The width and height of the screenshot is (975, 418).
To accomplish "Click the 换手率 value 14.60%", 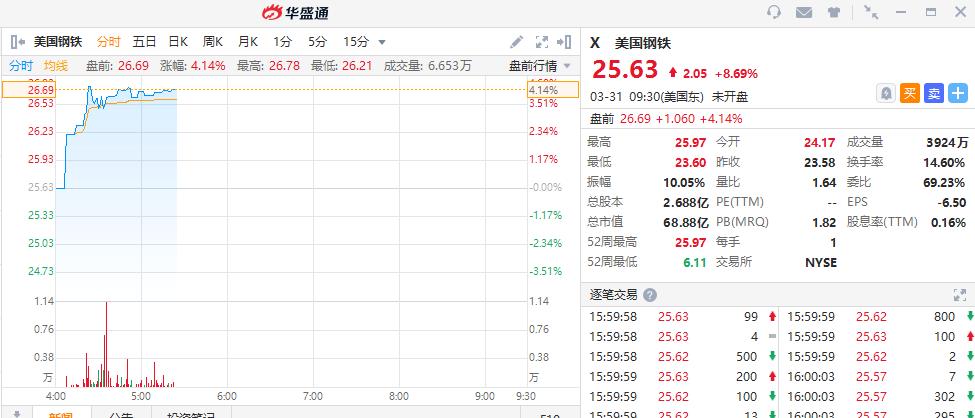I will click(944, 162).
